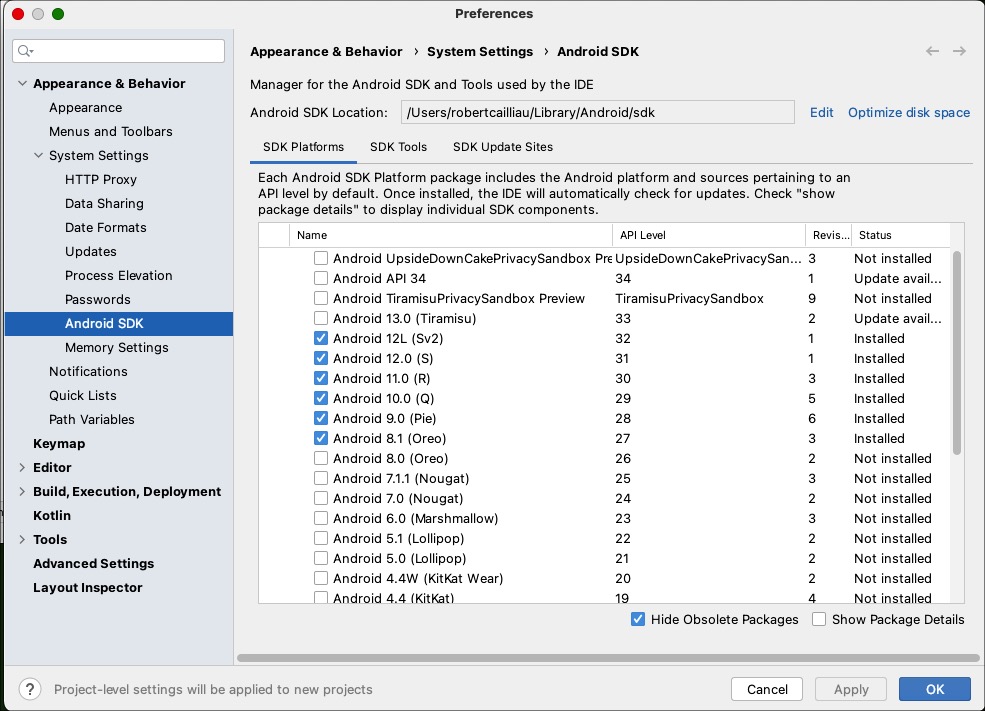This screenshot has height=711, width=985.
Task: Select Process Elevation settings
Action: pos(118,275)
